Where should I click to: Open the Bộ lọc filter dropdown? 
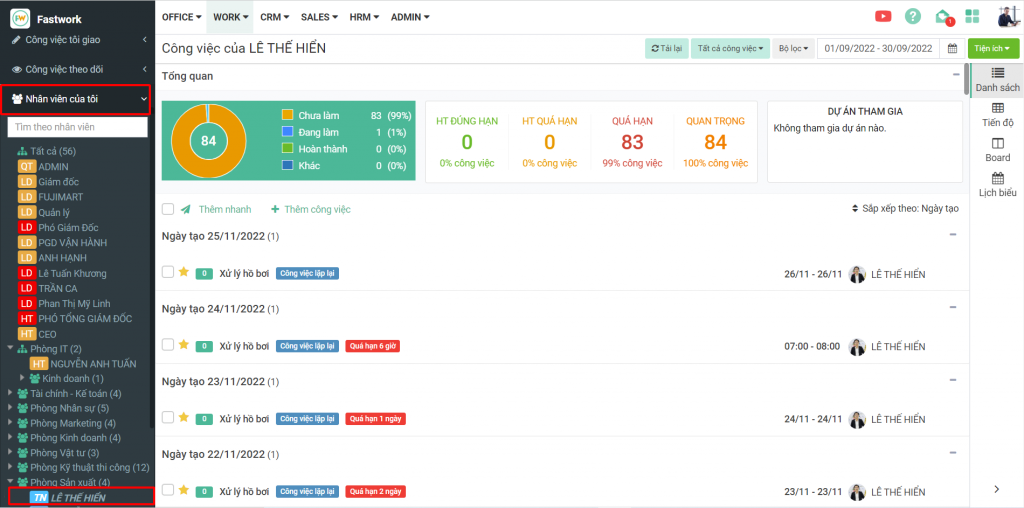(x=793, y=48)
